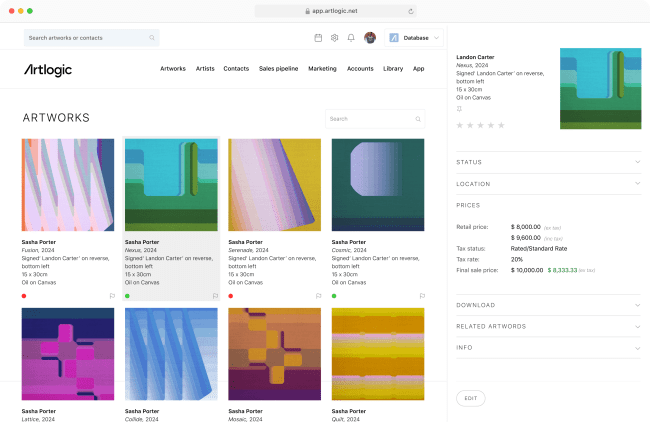Click the app.artlogic.net address bar
650x422 pixels.
point(335,11)
